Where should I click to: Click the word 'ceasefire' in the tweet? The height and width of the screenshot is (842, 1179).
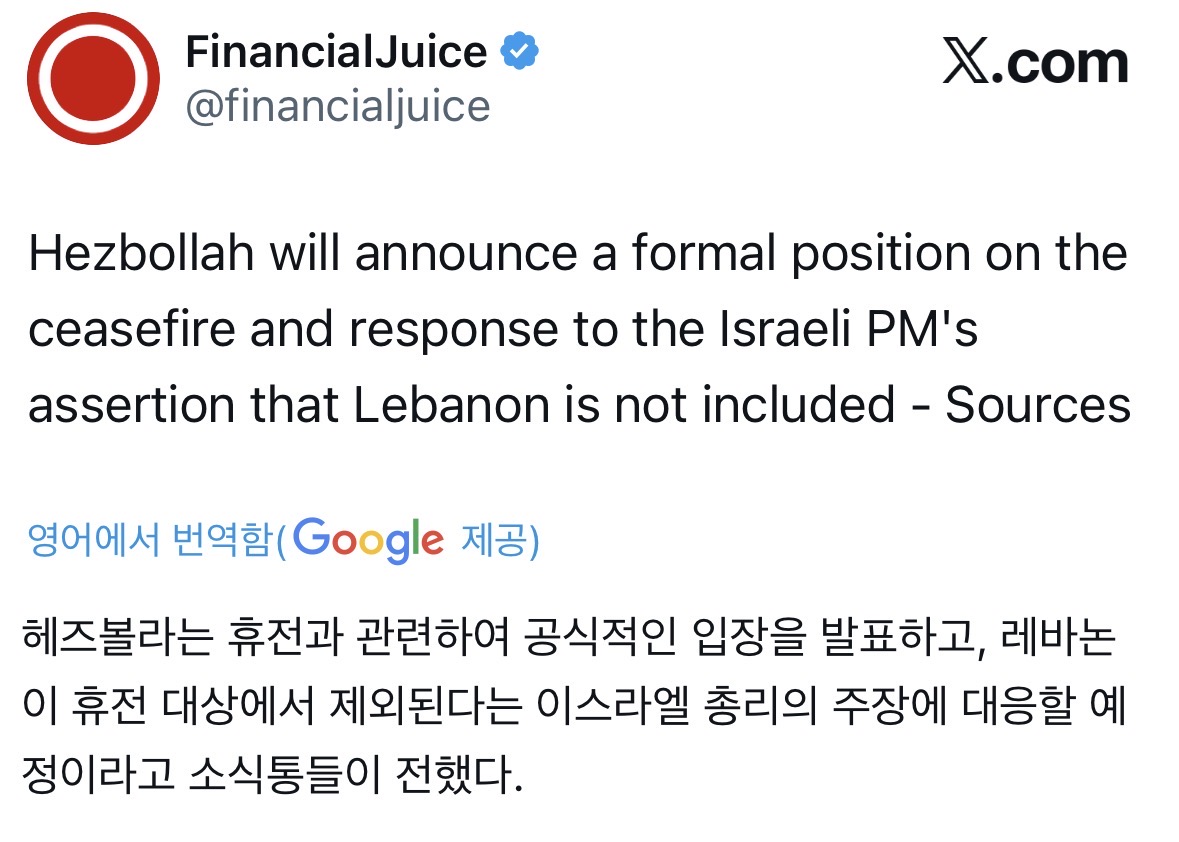point(130,330)
